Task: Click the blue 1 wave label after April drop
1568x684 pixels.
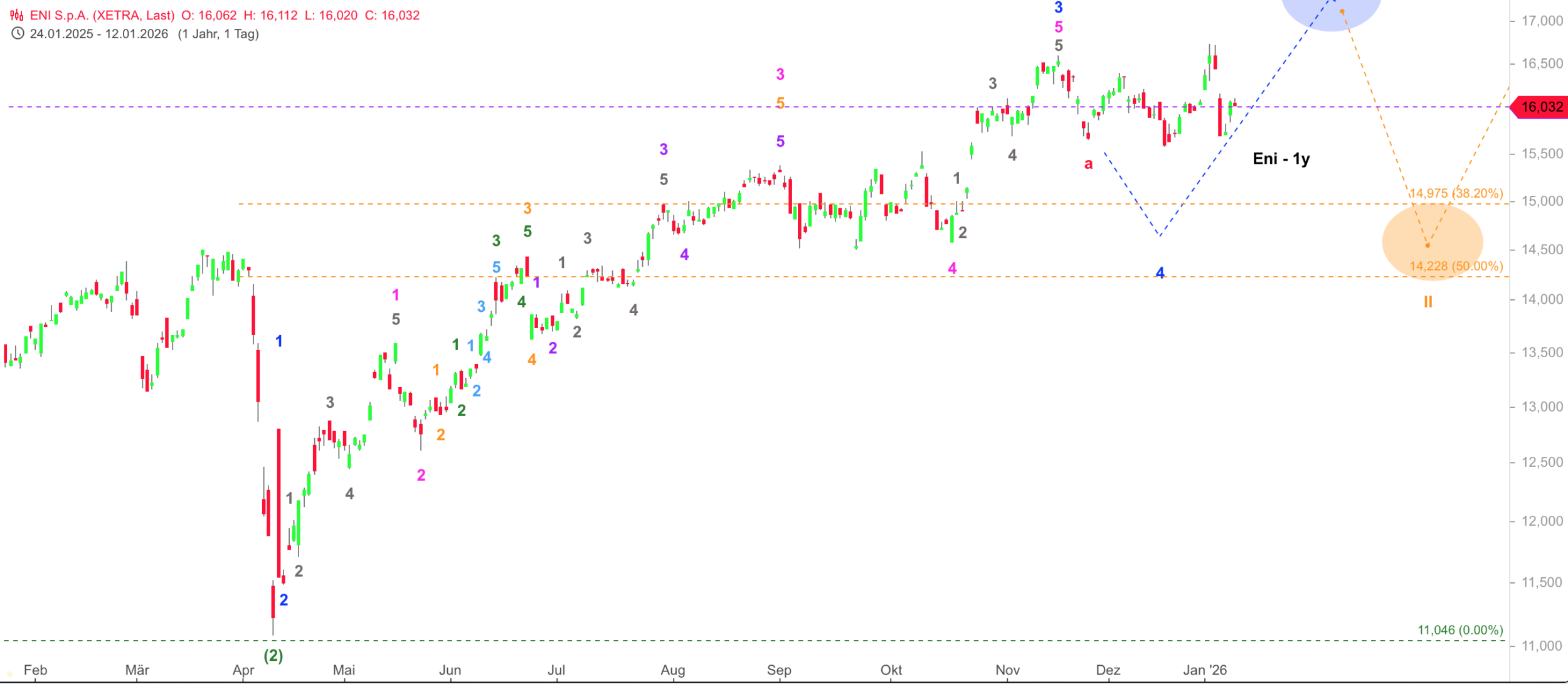Action: coord(279,341)
